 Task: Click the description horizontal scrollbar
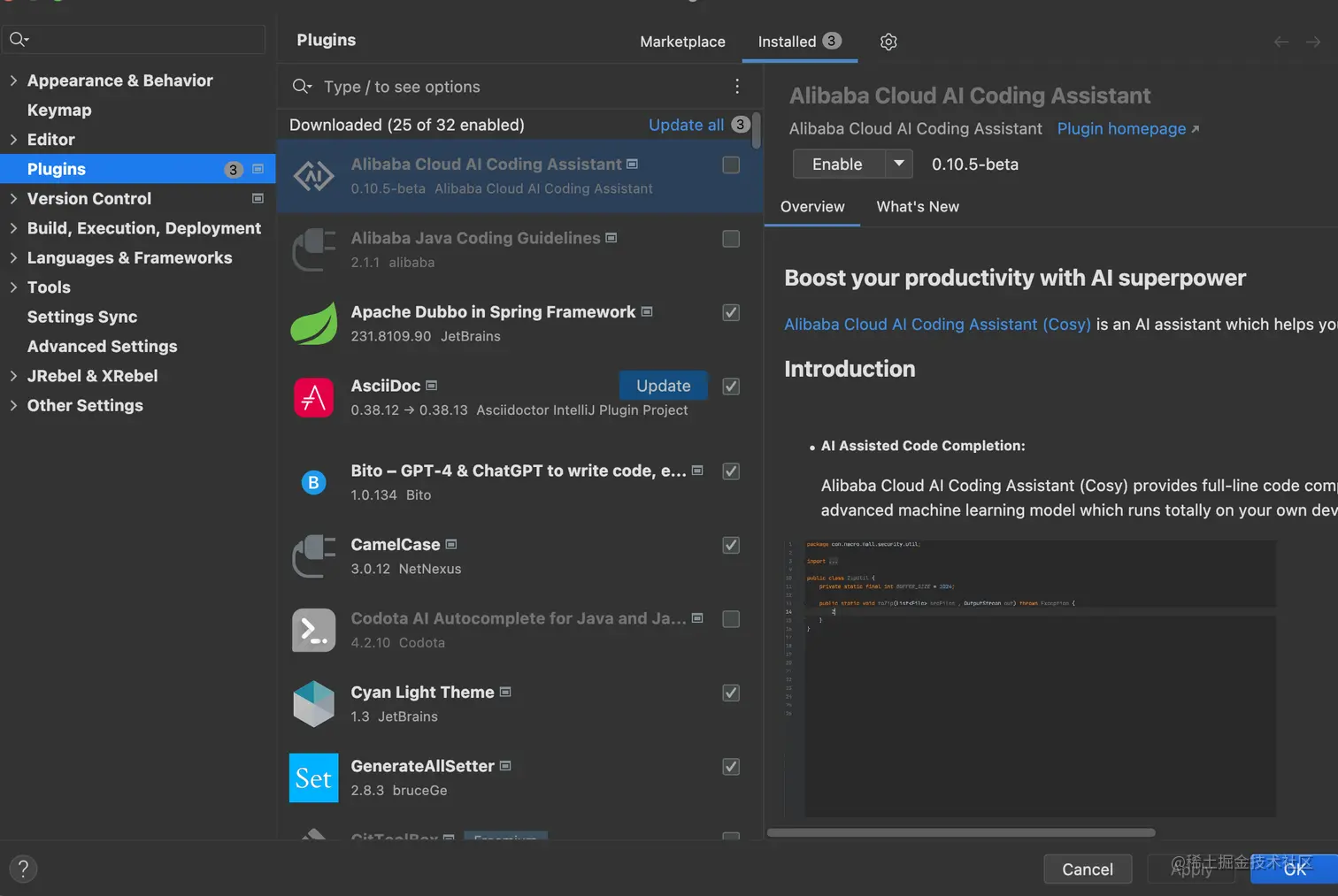point(961,832)
